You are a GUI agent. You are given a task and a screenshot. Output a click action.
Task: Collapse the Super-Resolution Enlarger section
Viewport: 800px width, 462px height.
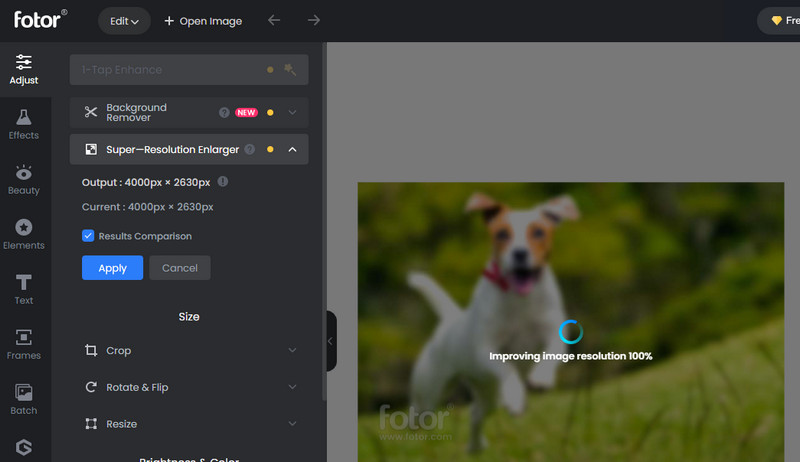pos(292,150)
